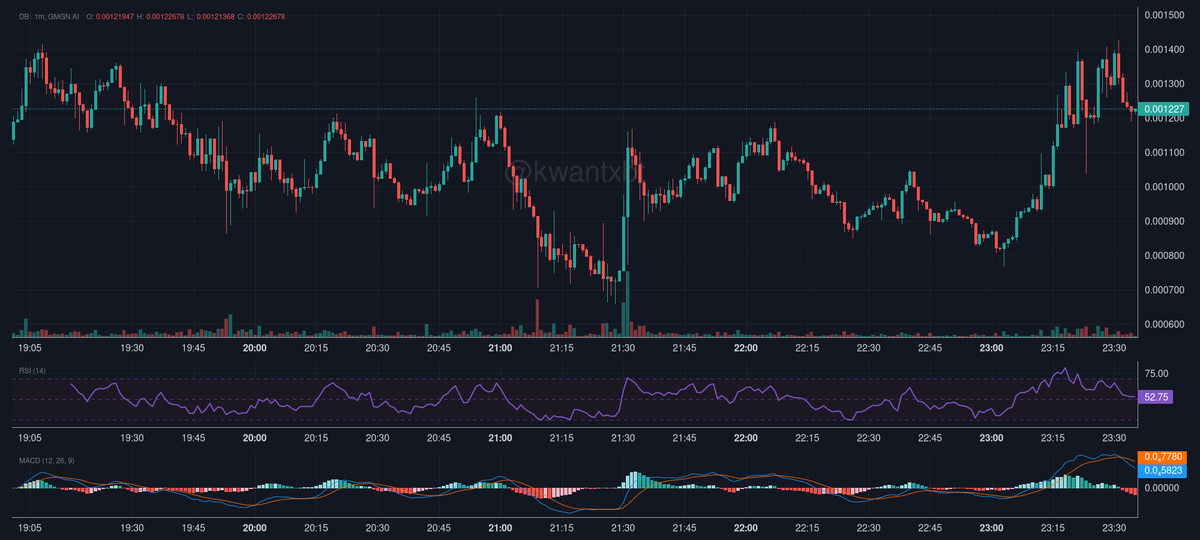This screenshot has width=1200, height=540.
Task: Click 21:15 on the RSI pane time axis
Action: pos(562,437)
